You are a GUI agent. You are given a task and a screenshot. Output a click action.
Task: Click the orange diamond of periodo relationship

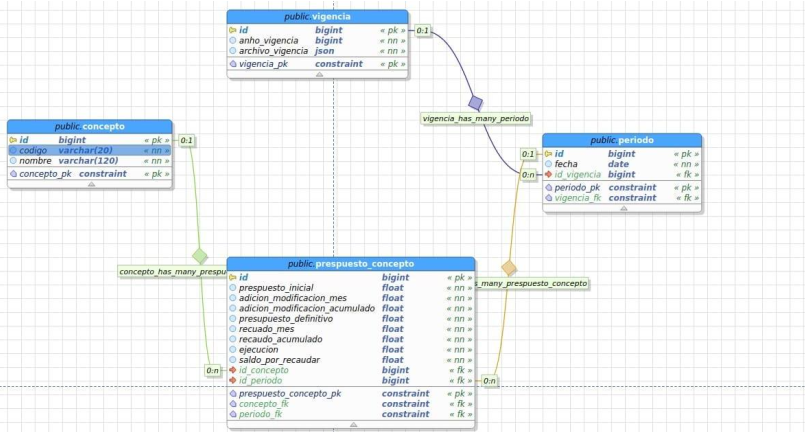(509, 268)
